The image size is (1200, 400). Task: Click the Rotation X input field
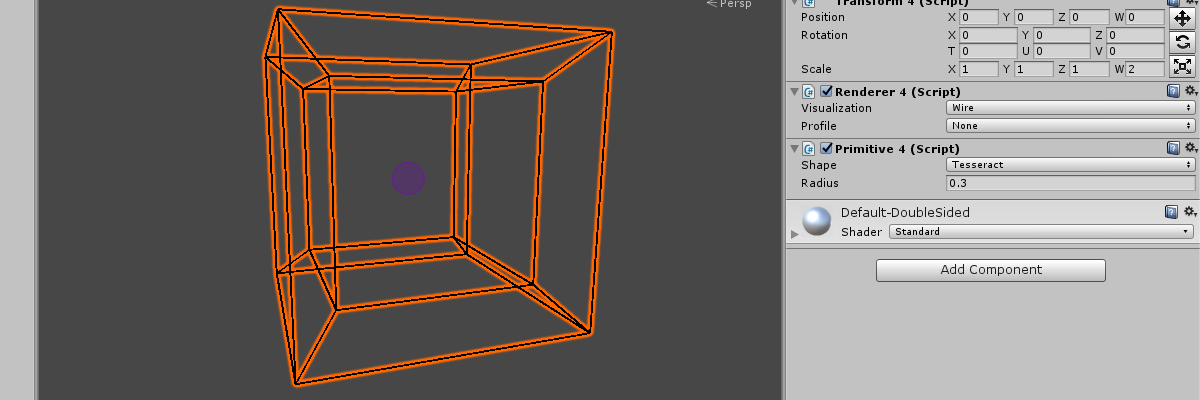pos(987,35)
